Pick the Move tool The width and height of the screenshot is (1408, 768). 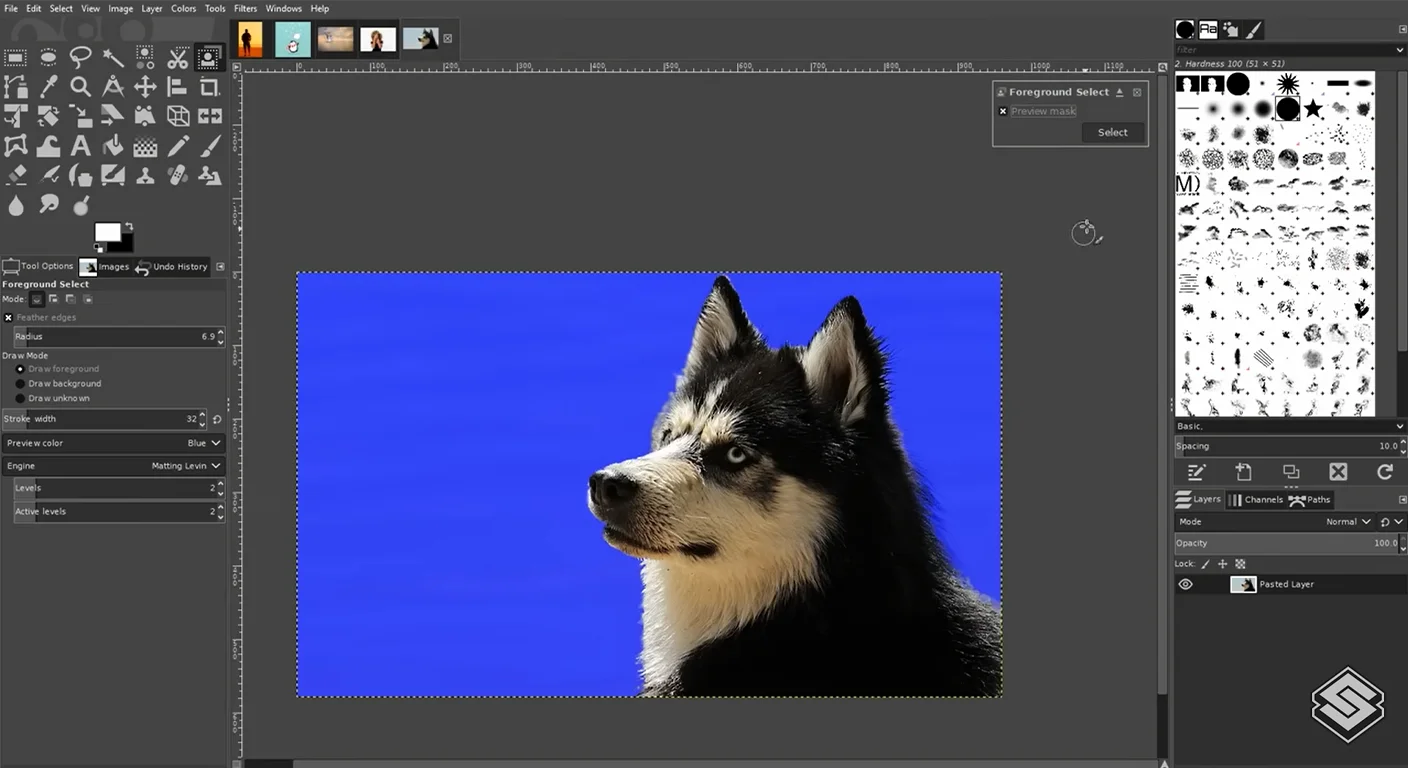coord(145,87)
